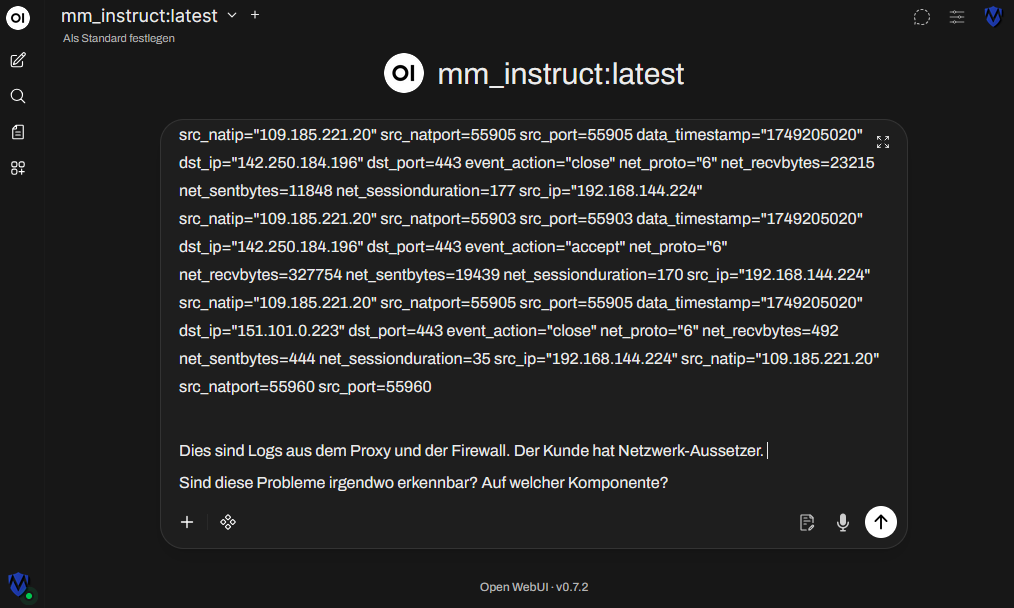Click the note icon left of microphone
This screenshot has width=1014, height=608.
[x=807, y=521]
